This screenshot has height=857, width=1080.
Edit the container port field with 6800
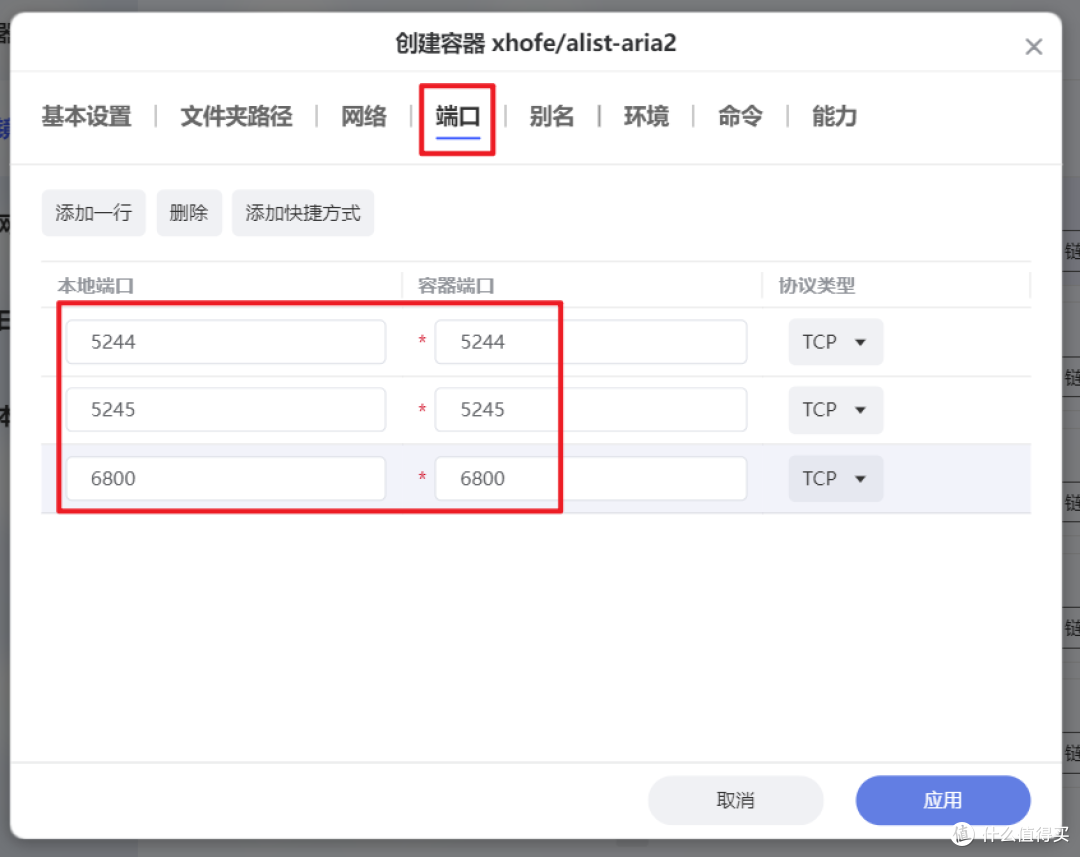point(591,478)
